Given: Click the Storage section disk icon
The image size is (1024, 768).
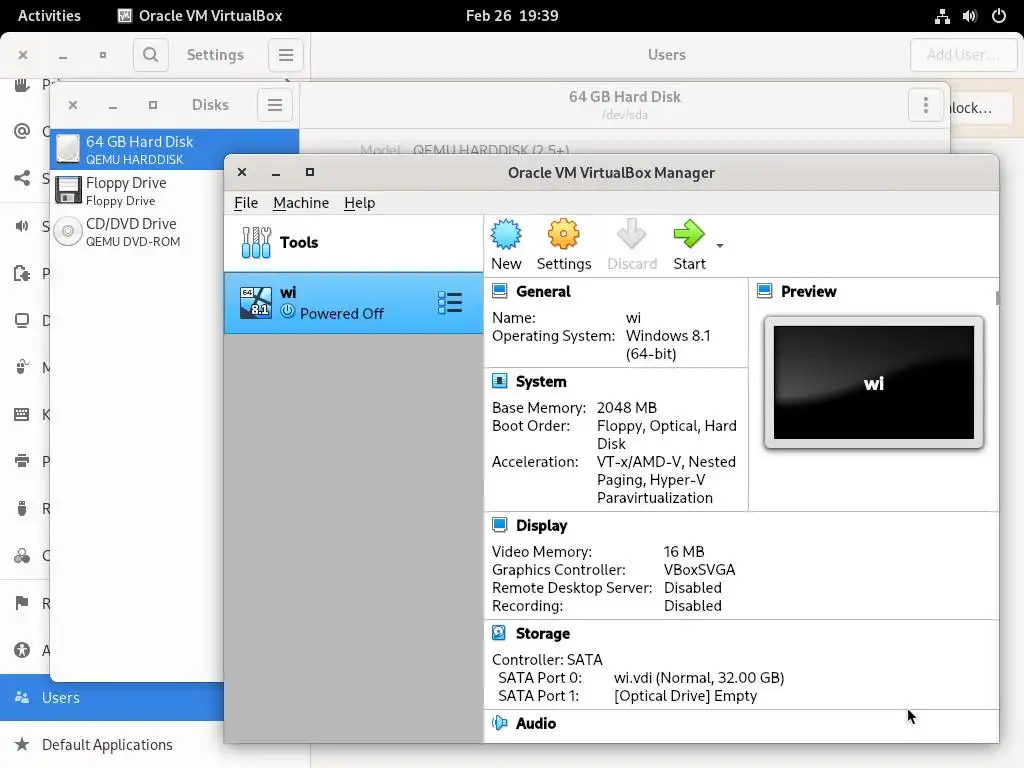Looking at the screenshot, I should click(x=500, y=633).
